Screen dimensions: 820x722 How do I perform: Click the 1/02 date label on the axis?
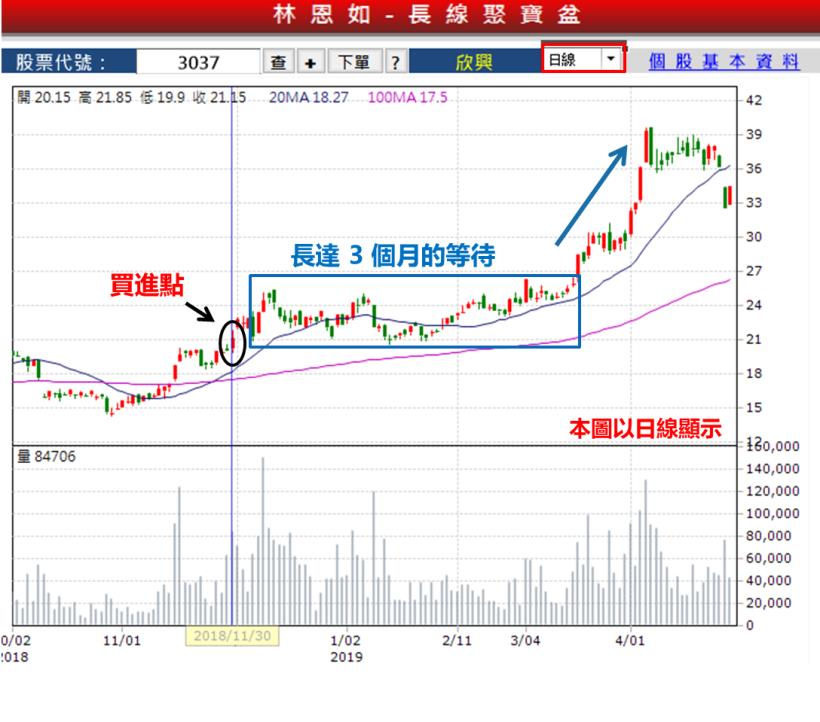(346, 640)
